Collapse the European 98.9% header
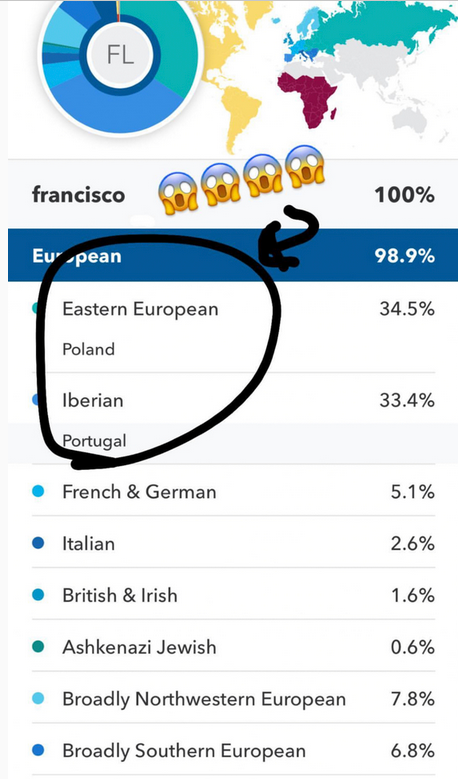Viewport: 458px width, 779px height. [x=232, y=256]
